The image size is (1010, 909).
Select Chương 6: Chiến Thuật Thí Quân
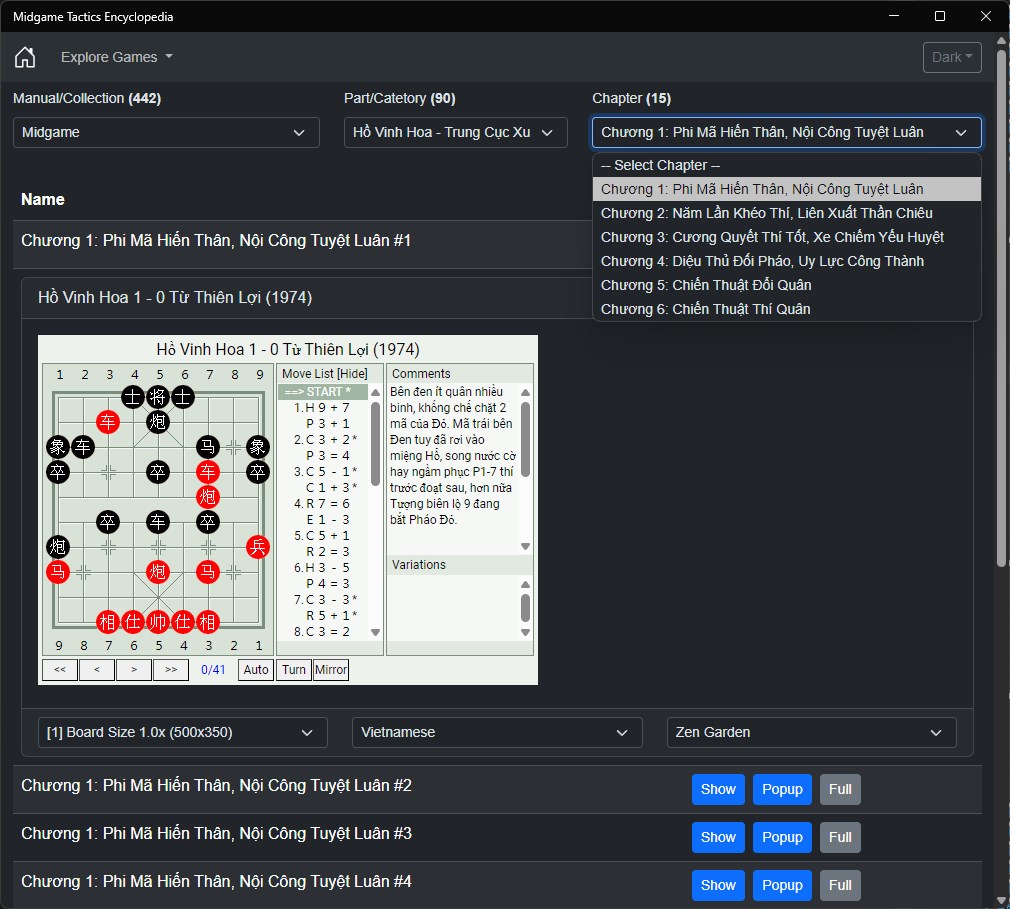coord(786,309)
